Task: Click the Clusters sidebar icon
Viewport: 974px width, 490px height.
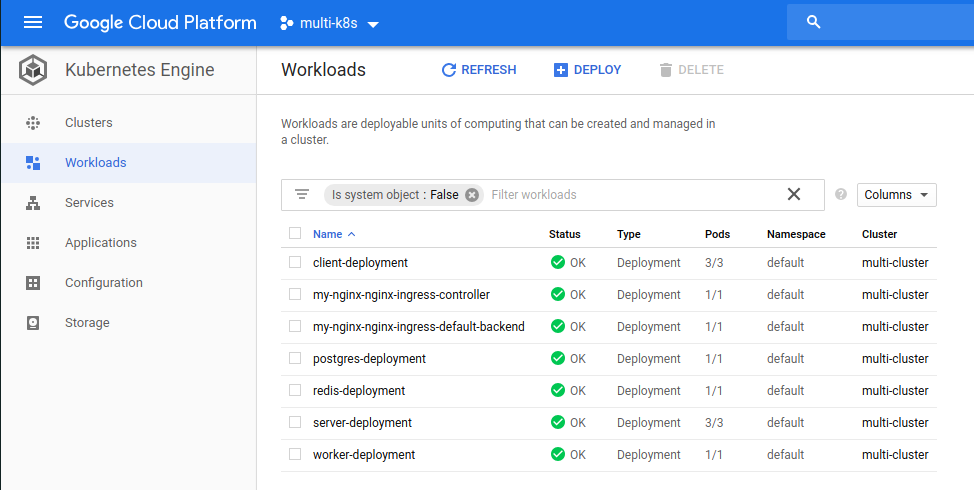Action: click(x=33, y=123)
